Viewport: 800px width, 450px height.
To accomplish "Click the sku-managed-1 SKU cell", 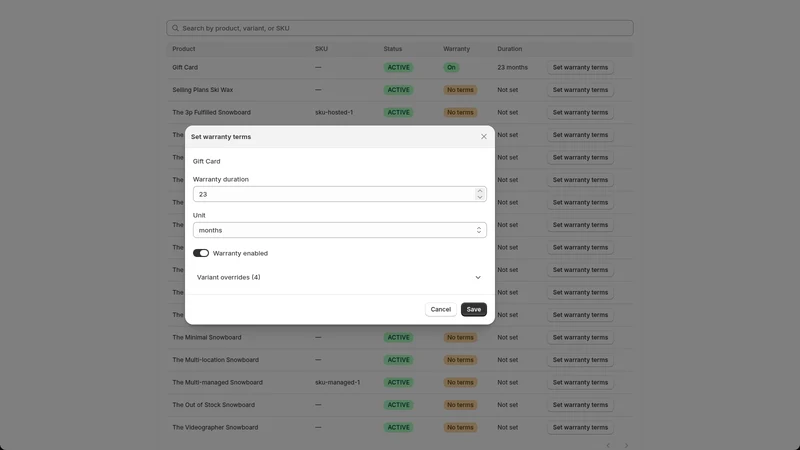I will [337, 382].
